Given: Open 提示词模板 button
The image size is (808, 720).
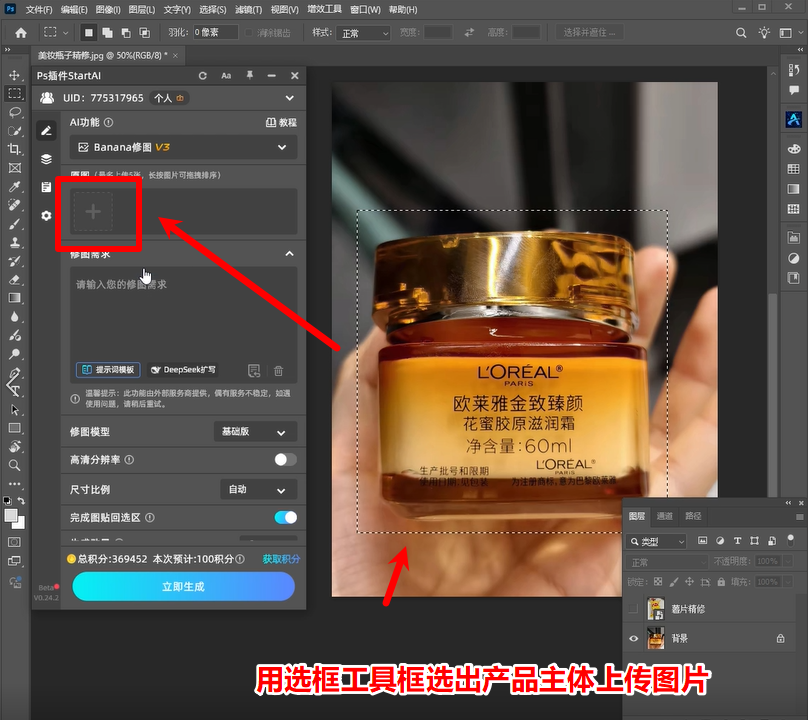Looking at the screenshot, I should click(108, 370).
